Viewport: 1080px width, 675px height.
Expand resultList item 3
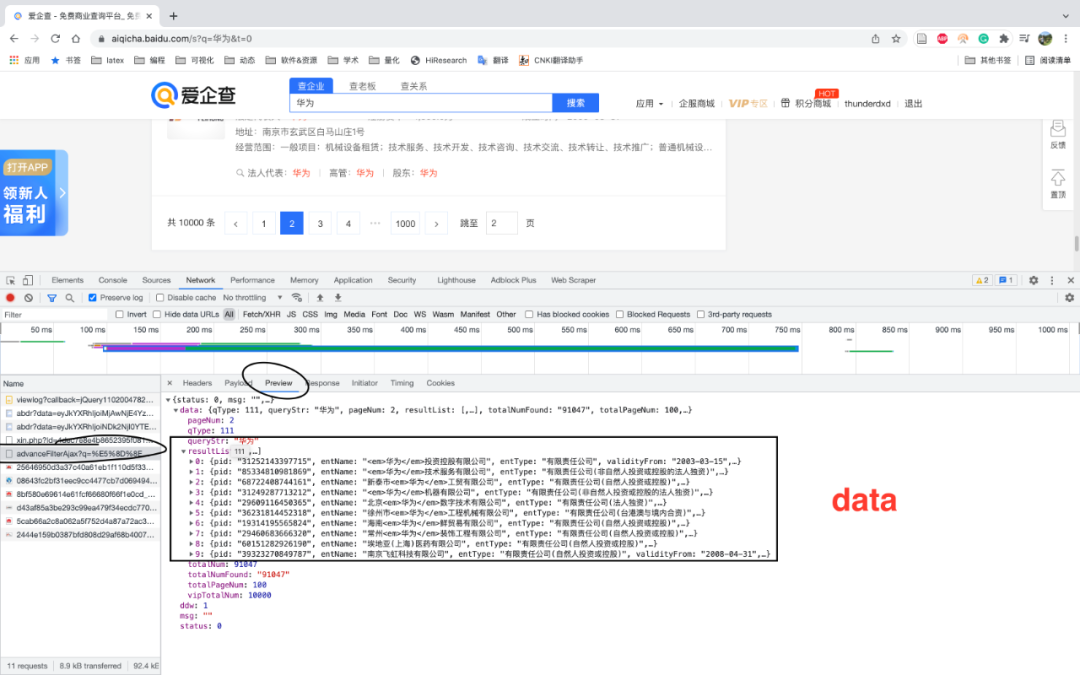191,492
